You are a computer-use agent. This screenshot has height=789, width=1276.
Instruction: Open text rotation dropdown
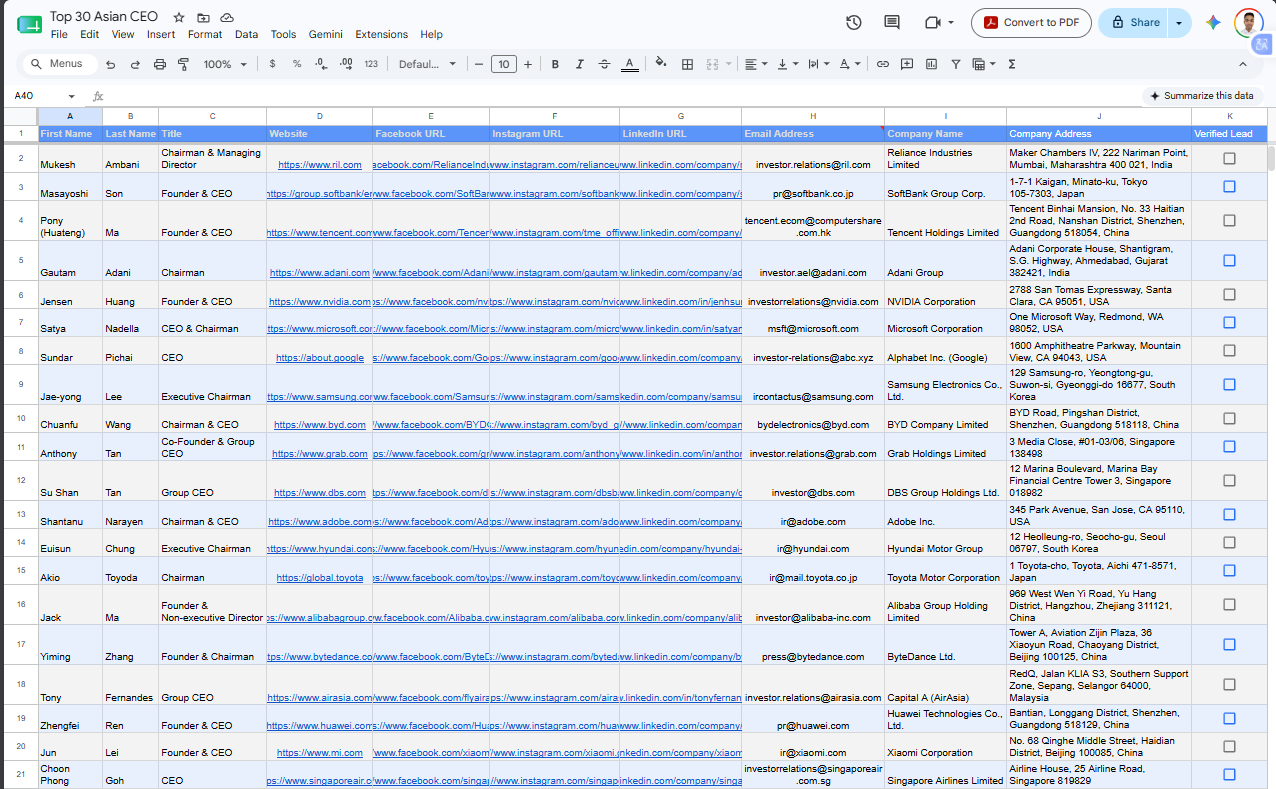tap(850, 64)
